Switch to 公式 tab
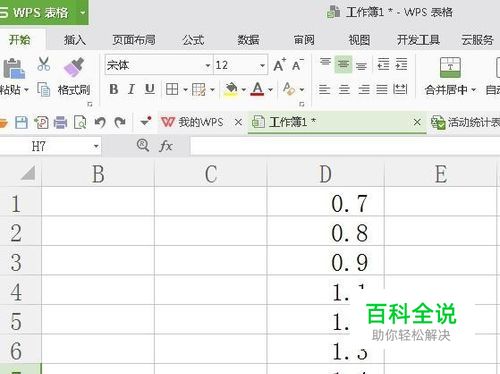The height and width of the screenshot is (374, 500). tap(193, 40)
